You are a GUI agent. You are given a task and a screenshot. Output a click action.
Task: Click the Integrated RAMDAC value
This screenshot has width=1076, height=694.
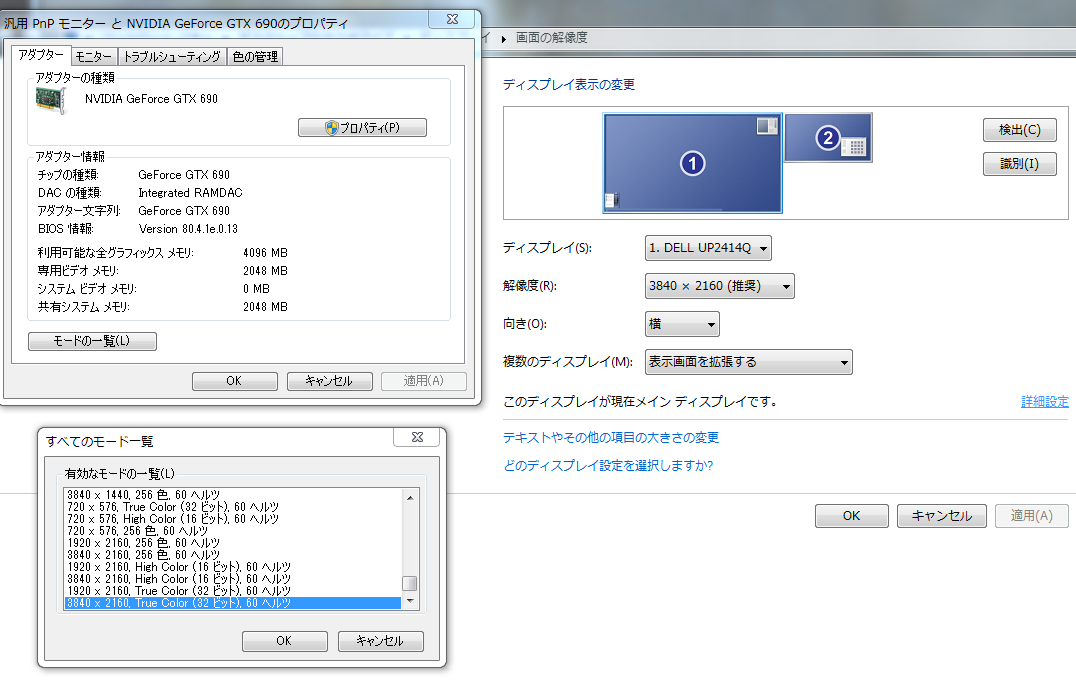pos(190,193)
